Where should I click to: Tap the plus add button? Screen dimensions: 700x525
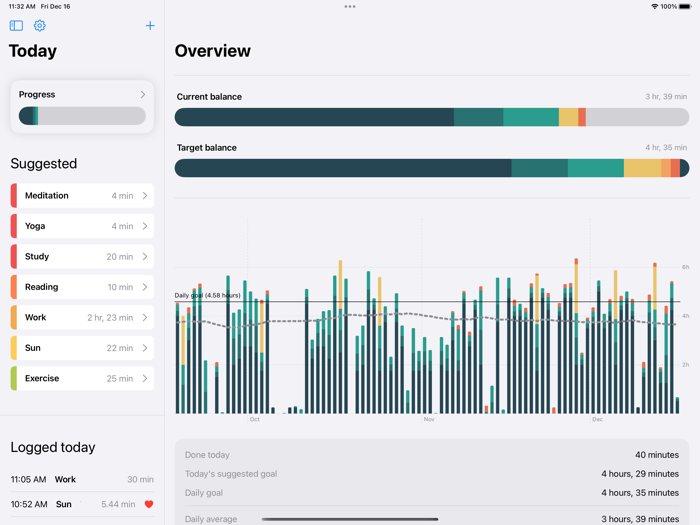tap(150, 25)
